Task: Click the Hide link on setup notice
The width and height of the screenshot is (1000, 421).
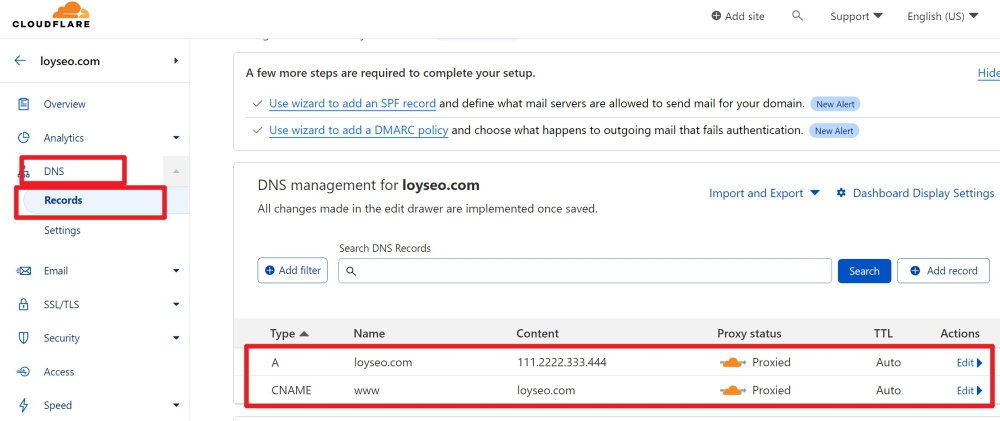Action: pos(989,73)
